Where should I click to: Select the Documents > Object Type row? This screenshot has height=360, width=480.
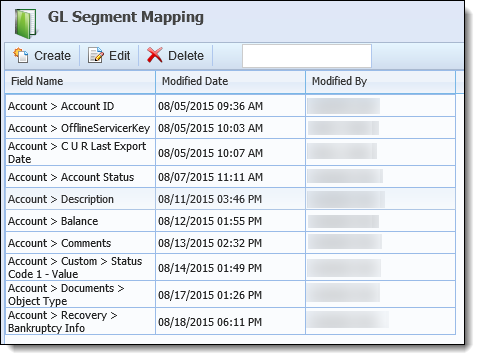point(230,294)
